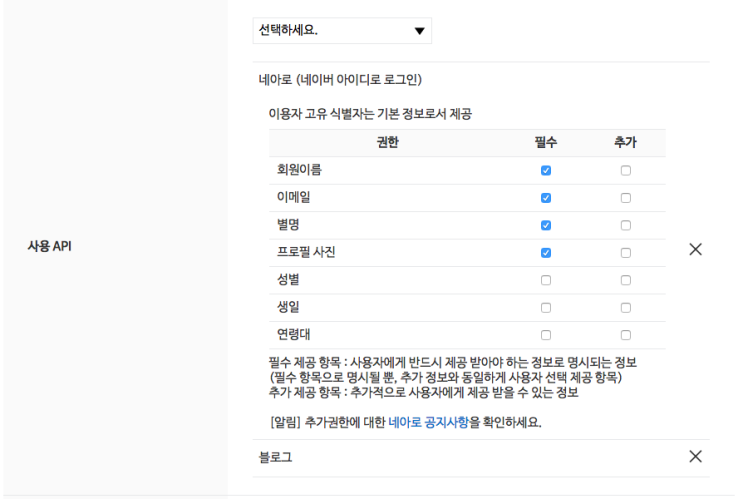The height and width of the screenshot is (499, 743).
Task: Click the 추가 column header
Action: [625, 142]
